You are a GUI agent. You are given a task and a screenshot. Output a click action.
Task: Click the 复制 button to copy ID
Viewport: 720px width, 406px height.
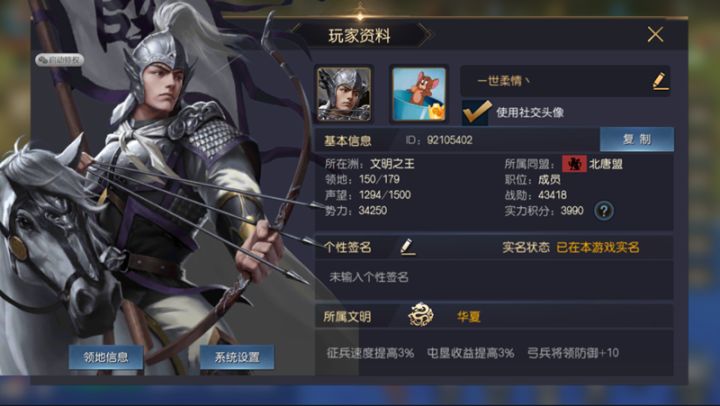tap(637, 139)
